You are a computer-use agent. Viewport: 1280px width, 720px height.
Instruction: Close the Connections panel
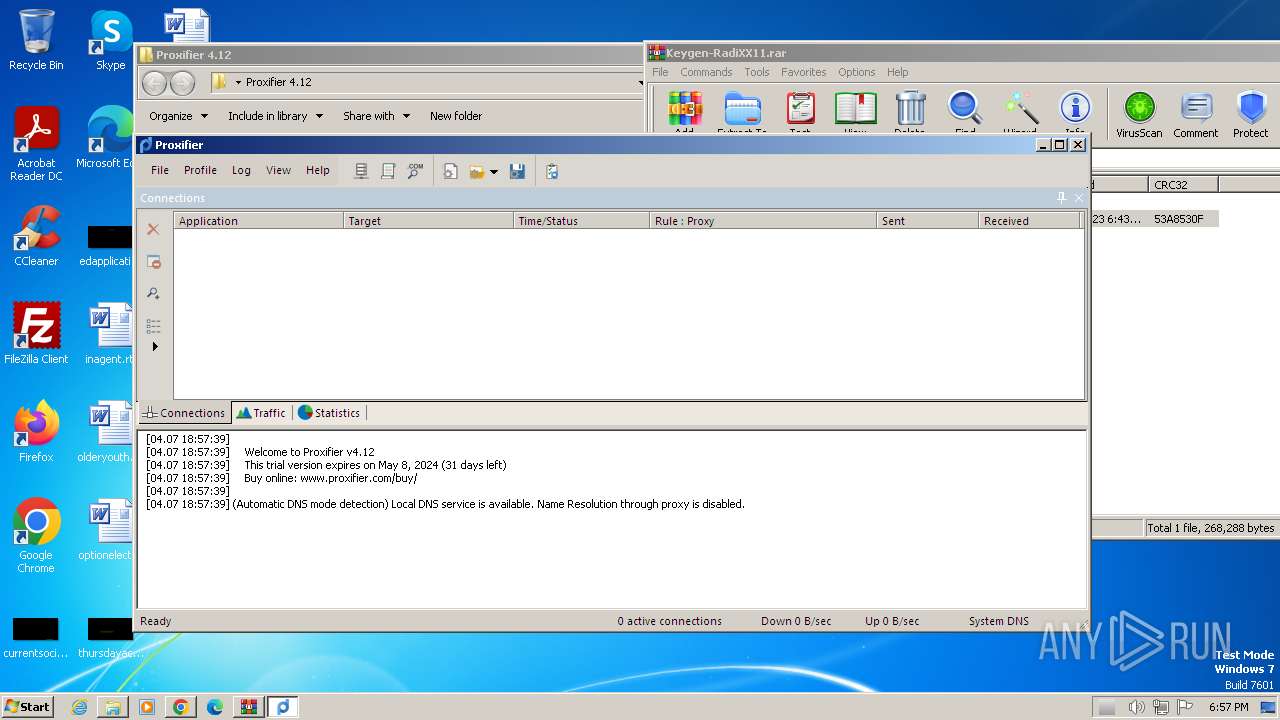[x=1079, y=198]
